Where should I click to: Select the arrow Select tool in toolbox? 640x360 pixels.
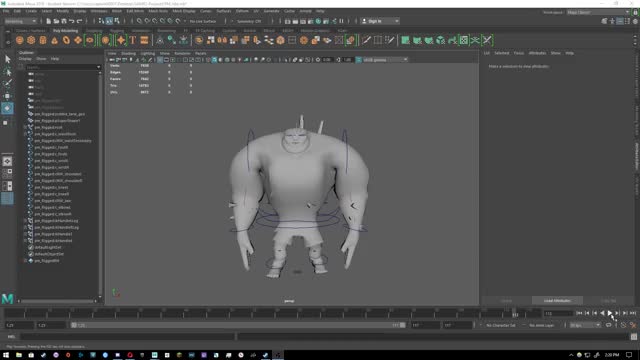pos(7,59)
